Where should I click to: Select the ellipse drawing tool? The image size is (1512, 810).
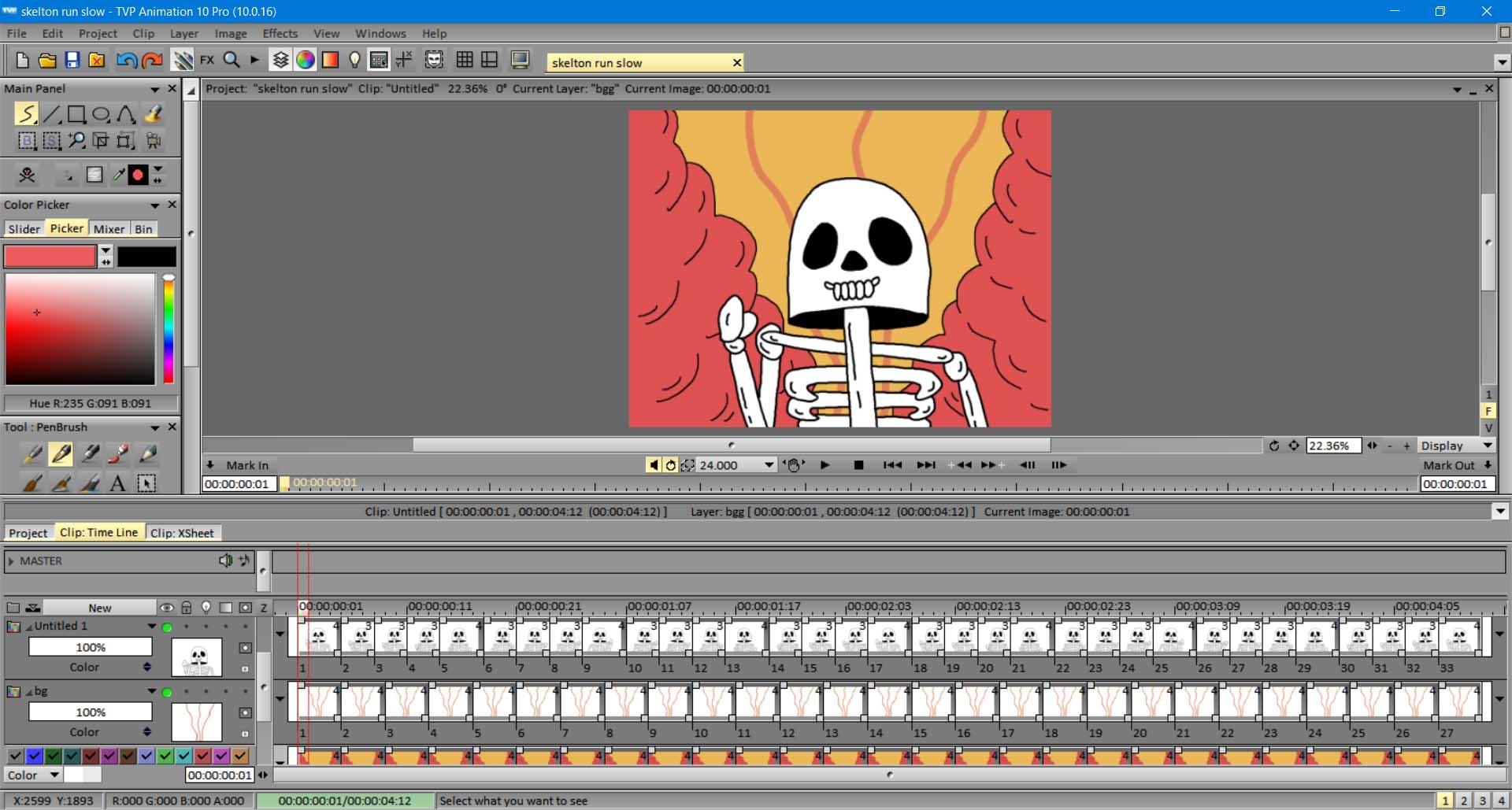(102, 113)
